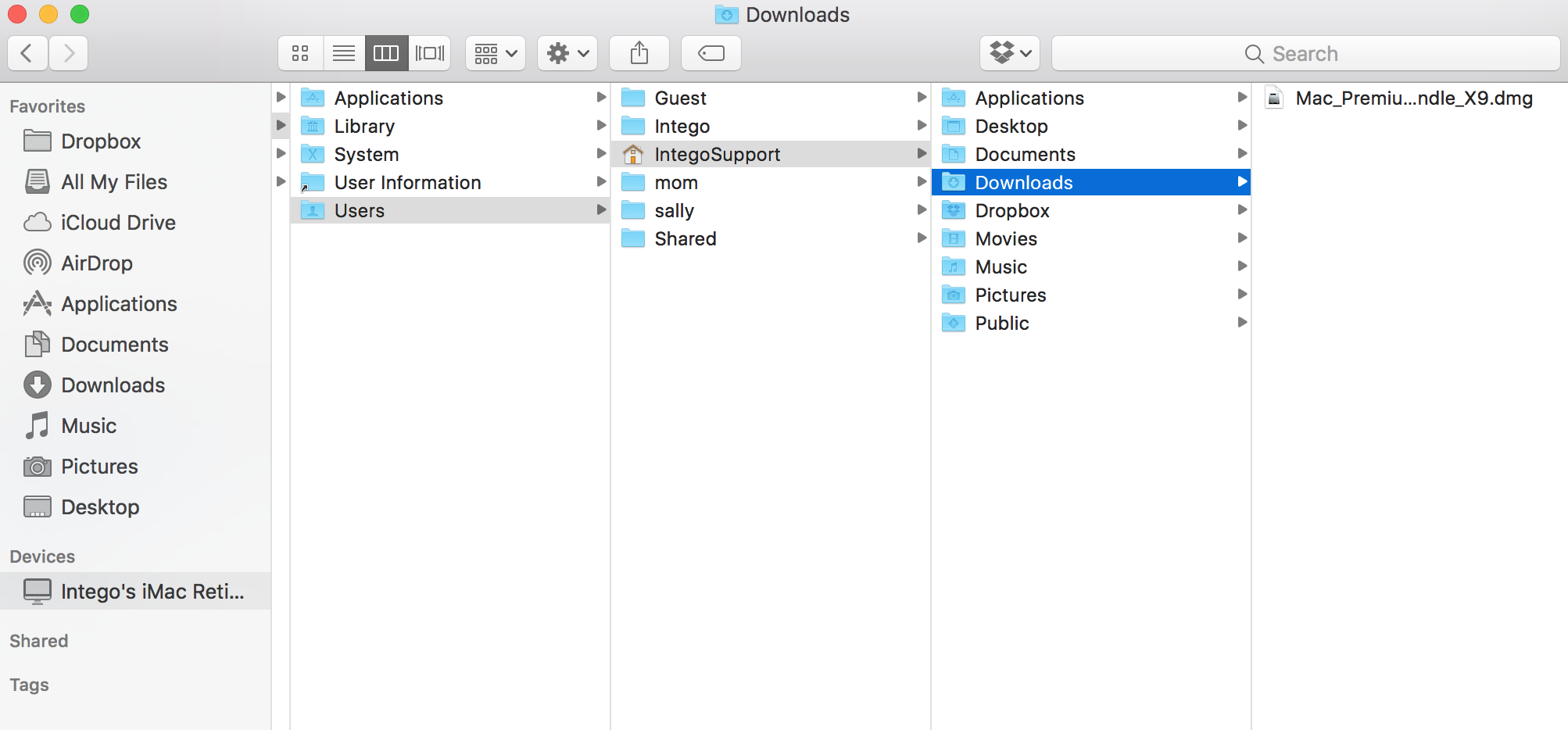Select the mom user folder

(771, 182)
